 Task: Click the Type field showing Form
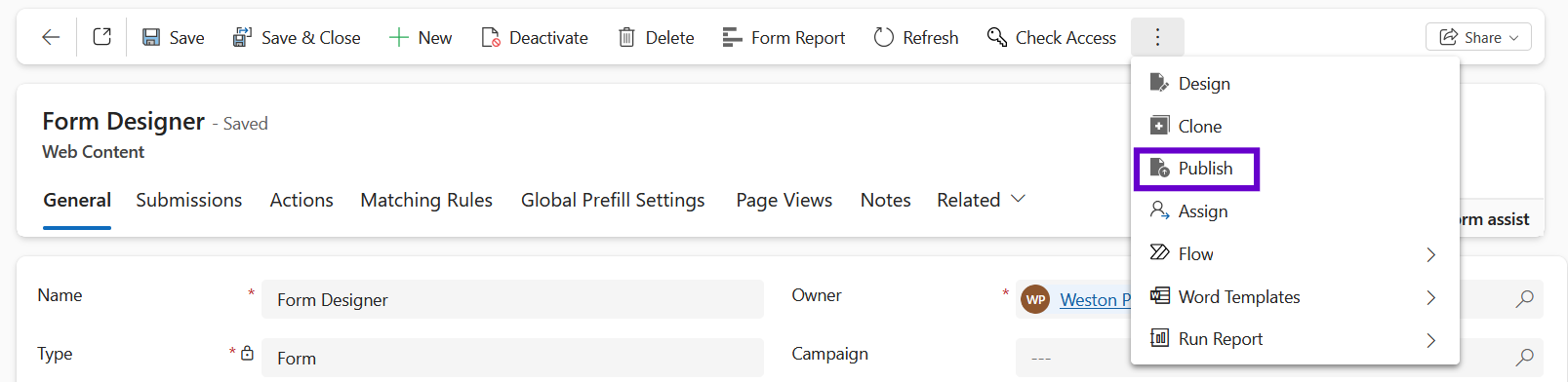[512, 358]
